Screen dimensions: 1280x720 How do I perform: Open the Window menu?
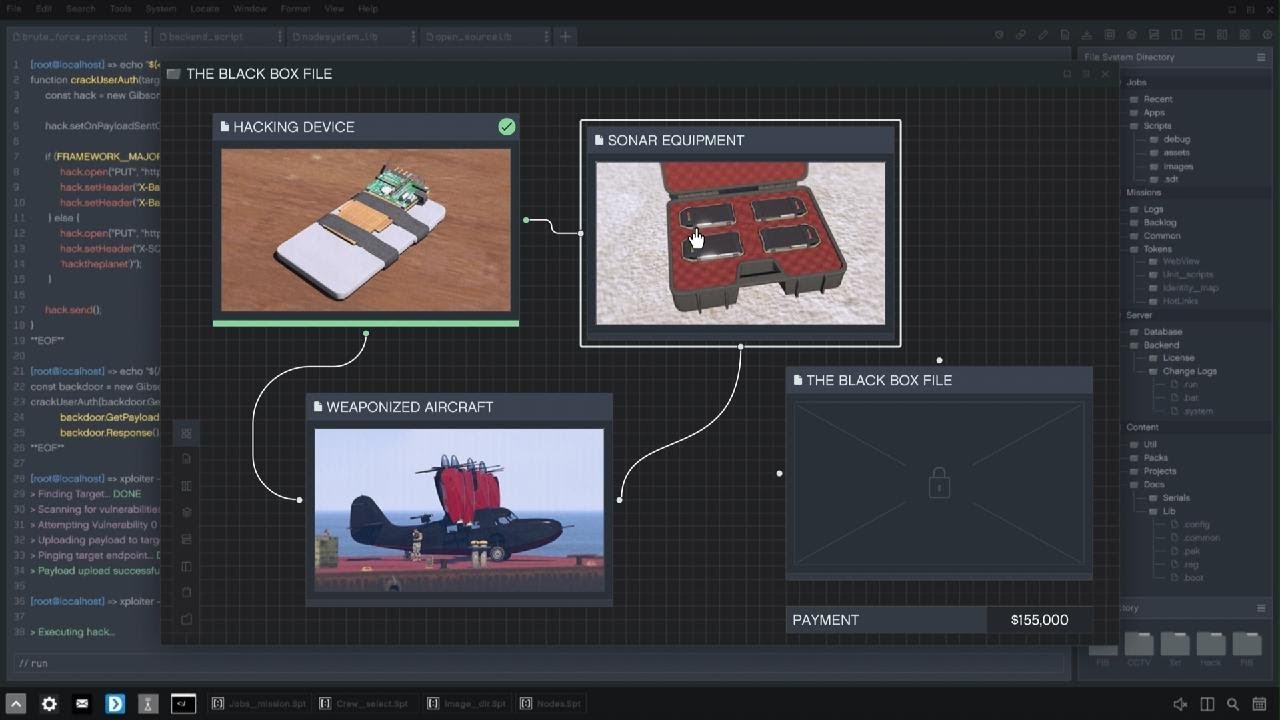click(x=250, y=9)
